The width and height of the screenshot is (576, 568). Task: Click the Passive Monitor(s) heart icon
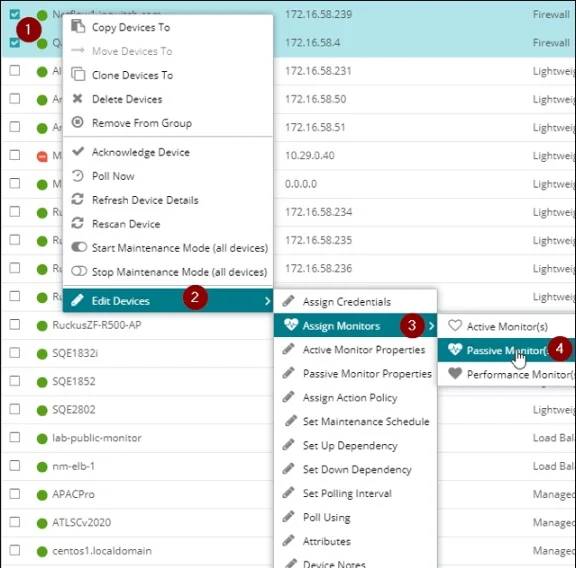(x=455, y=349)
